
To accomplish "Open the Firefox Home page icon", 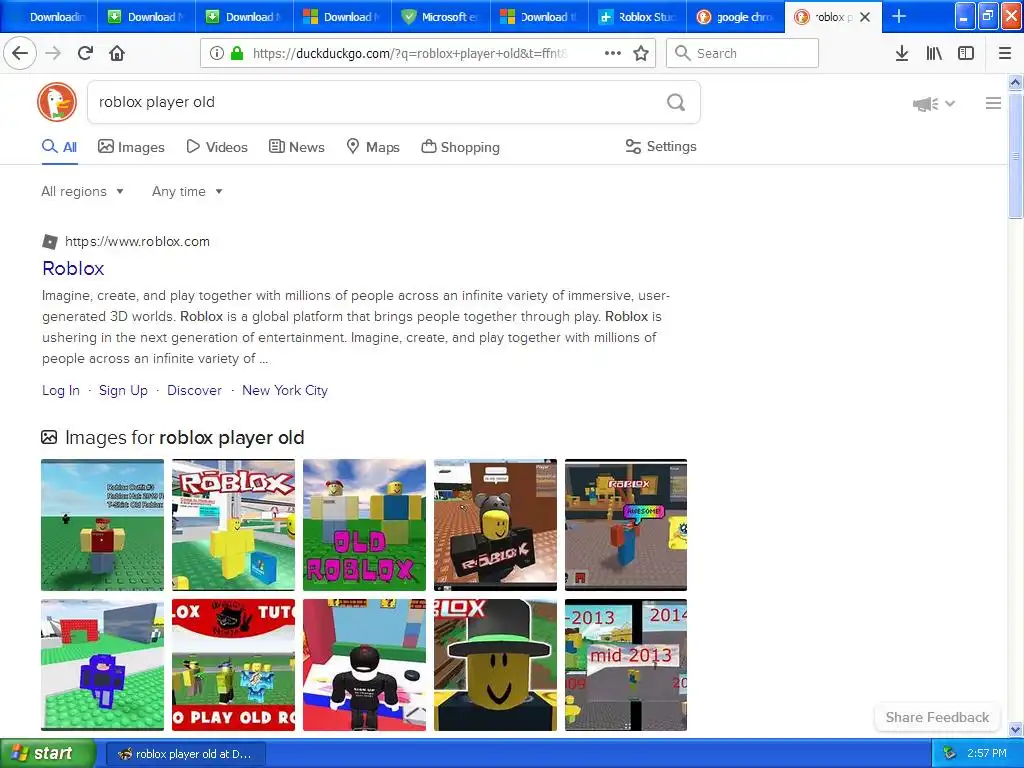I will [117, 53].
